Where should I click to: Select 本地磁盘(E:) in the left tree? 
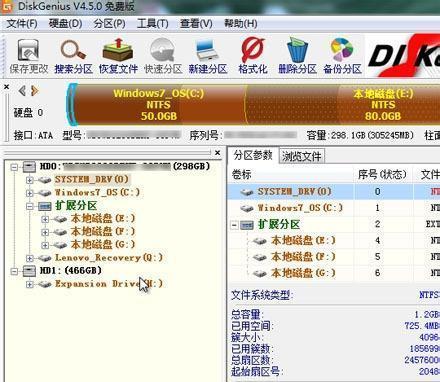(103, 219)
